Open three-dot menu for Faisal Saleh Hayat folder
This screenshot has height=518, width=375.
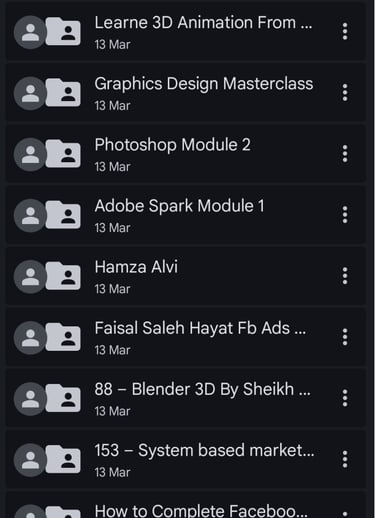(345, 337)
